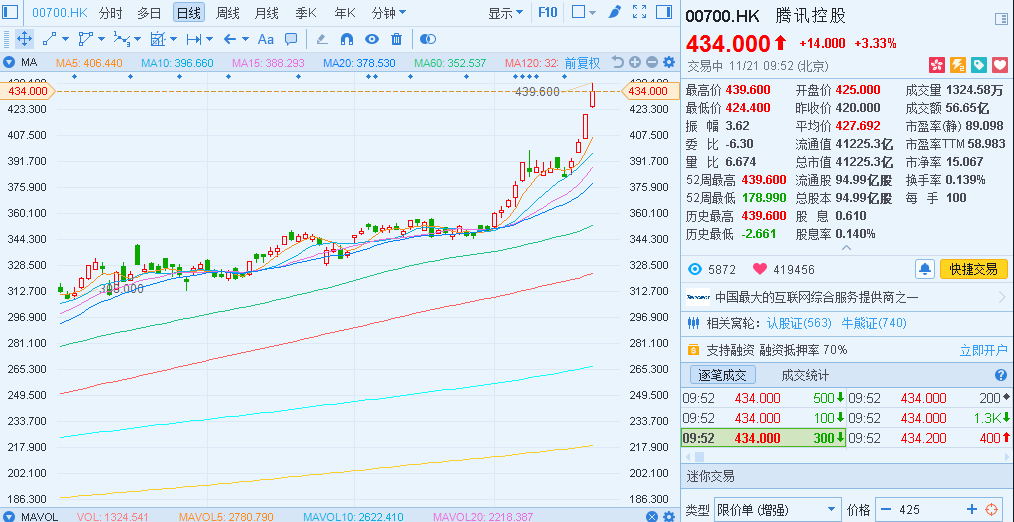The image size is (1014, 522).
Task: Collapse the MAVOL indicator panel arrow
Action: point(8,517)
